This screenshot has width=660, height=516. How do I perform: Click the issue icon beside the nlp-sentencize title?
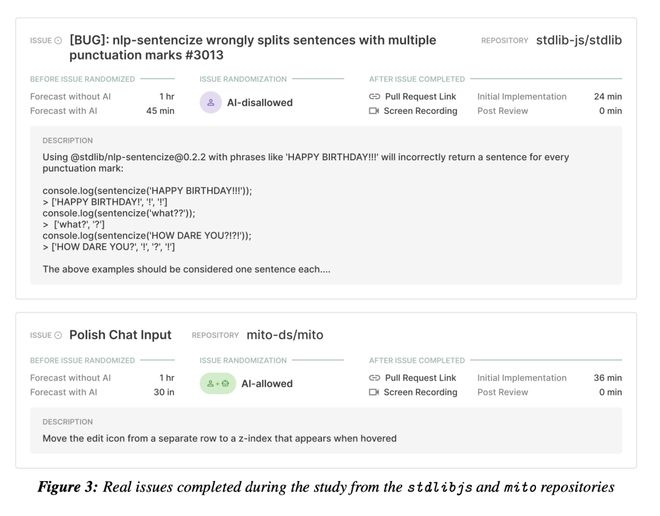pos(57,41)
